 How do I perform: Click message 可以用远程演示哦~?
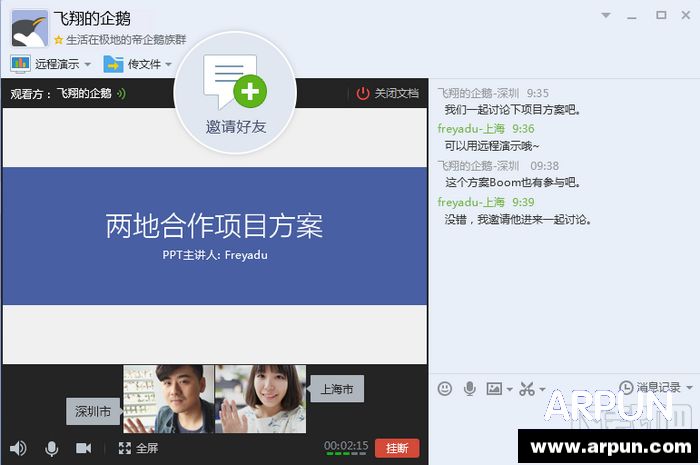click(492, 146)
